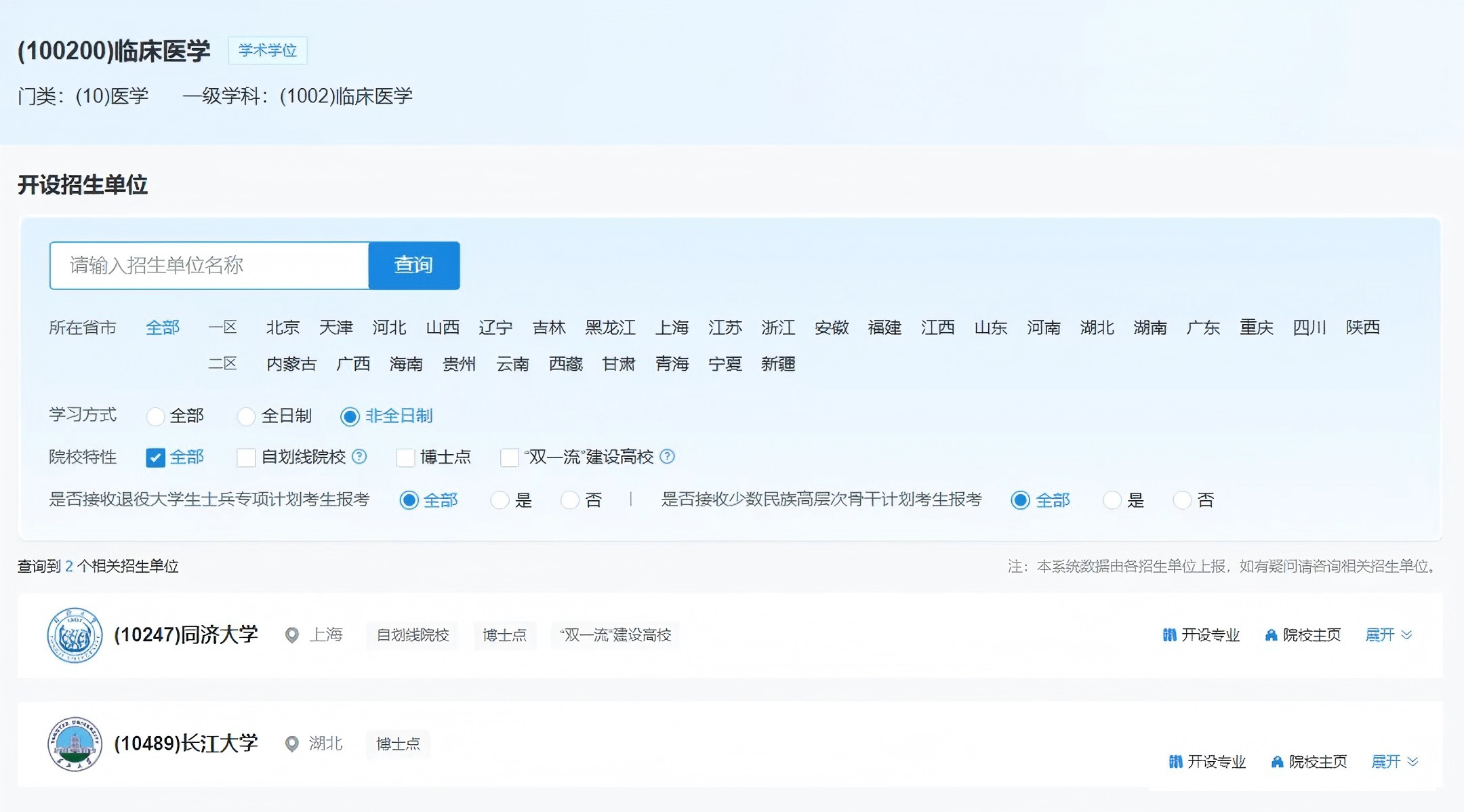Select 是 for 退役大学生士兵专项计划
Viewport: 1464px width, 812px height.
click(500, 500)
